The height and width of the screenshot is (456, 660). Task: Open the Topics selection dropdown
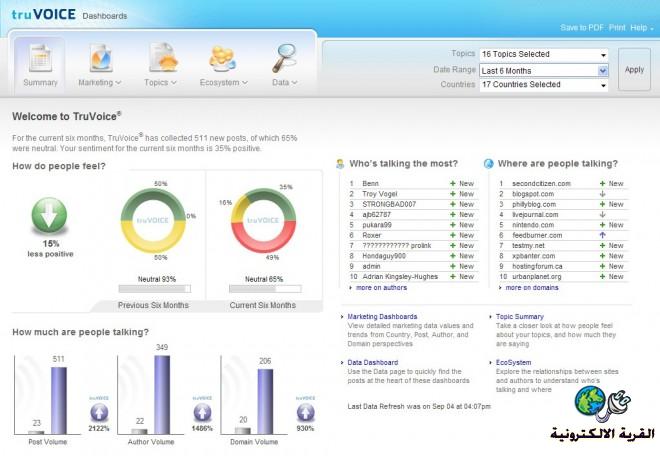(544, 54)
